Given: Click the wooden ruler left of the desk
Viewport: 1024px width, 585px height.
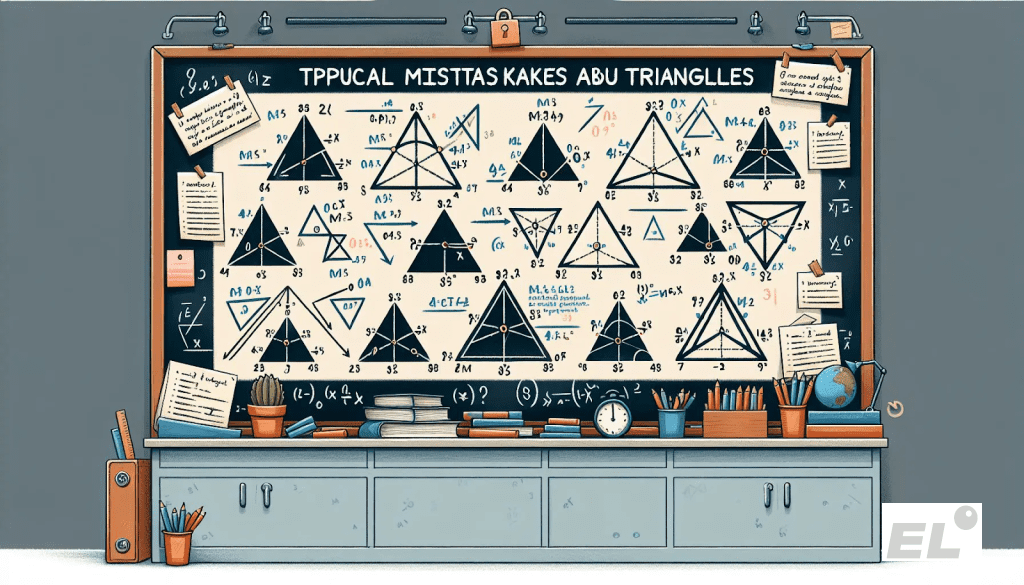Looking at the screenshot, I should point(121,434).
